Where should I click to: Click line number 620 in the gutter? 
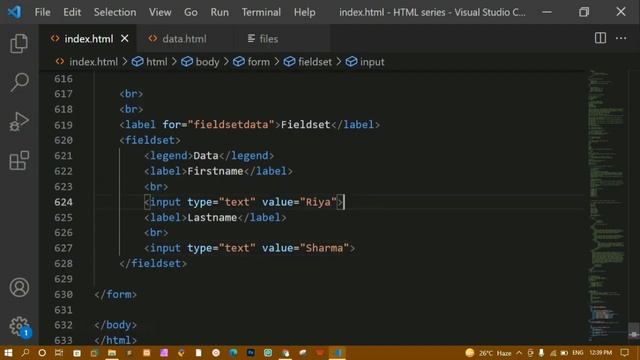tap(63, 140)
